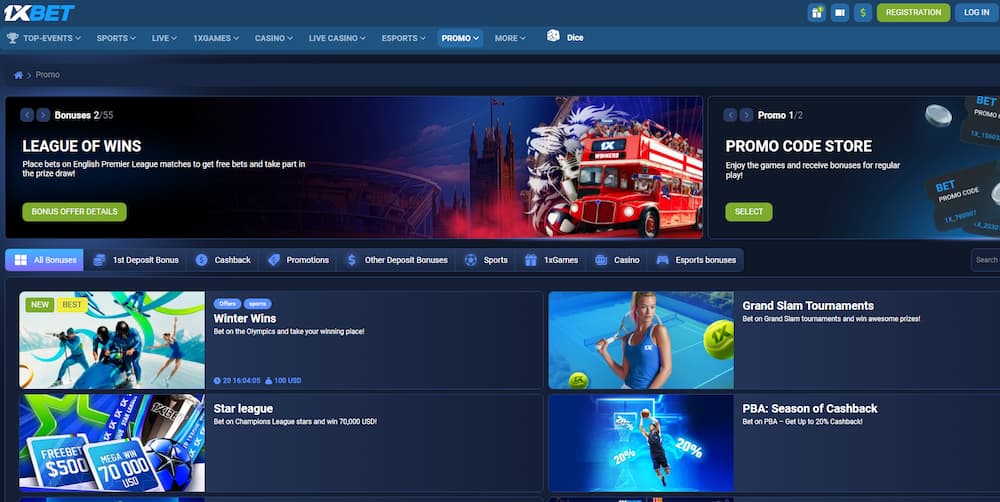
Task: Open PBA: Season of Cashback title
Action: click(810, 409)
